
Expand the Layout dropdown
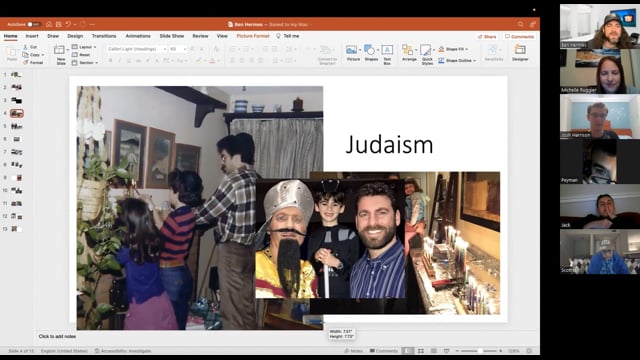pos(85,47)
